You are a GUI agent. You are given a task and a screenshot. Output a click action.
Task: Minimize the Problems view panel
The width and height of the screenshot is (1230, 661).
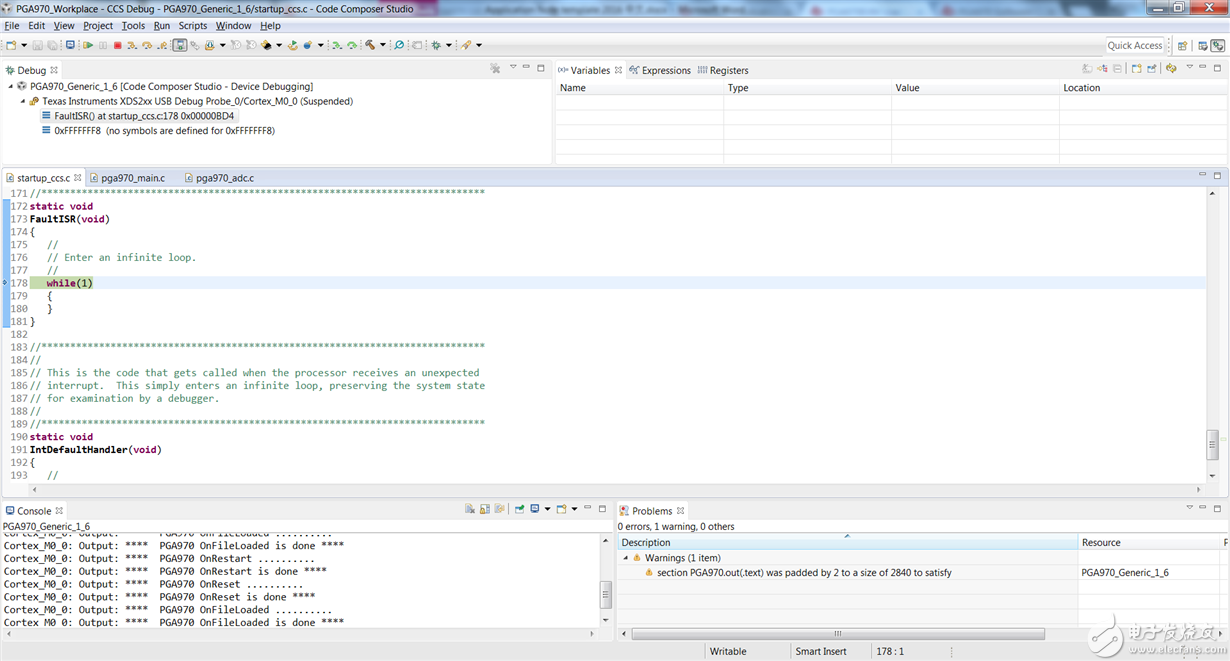point(1204,508)
